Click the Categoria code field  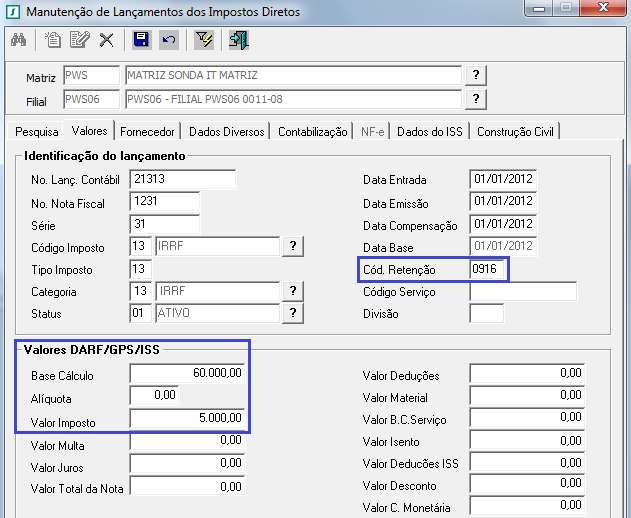tap(140, 291)
